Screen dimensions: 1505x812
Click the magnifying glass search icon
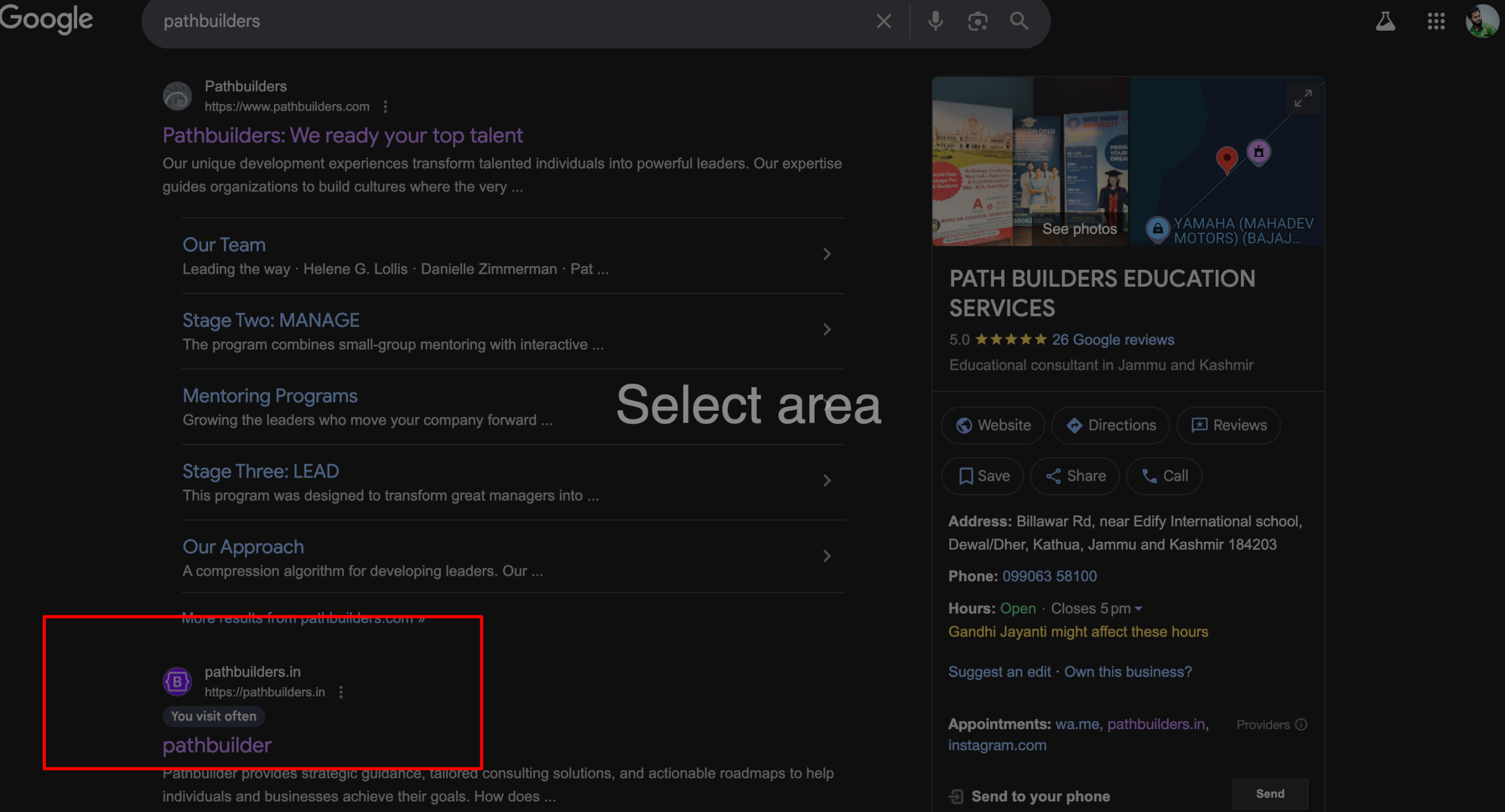point(1019,21)
